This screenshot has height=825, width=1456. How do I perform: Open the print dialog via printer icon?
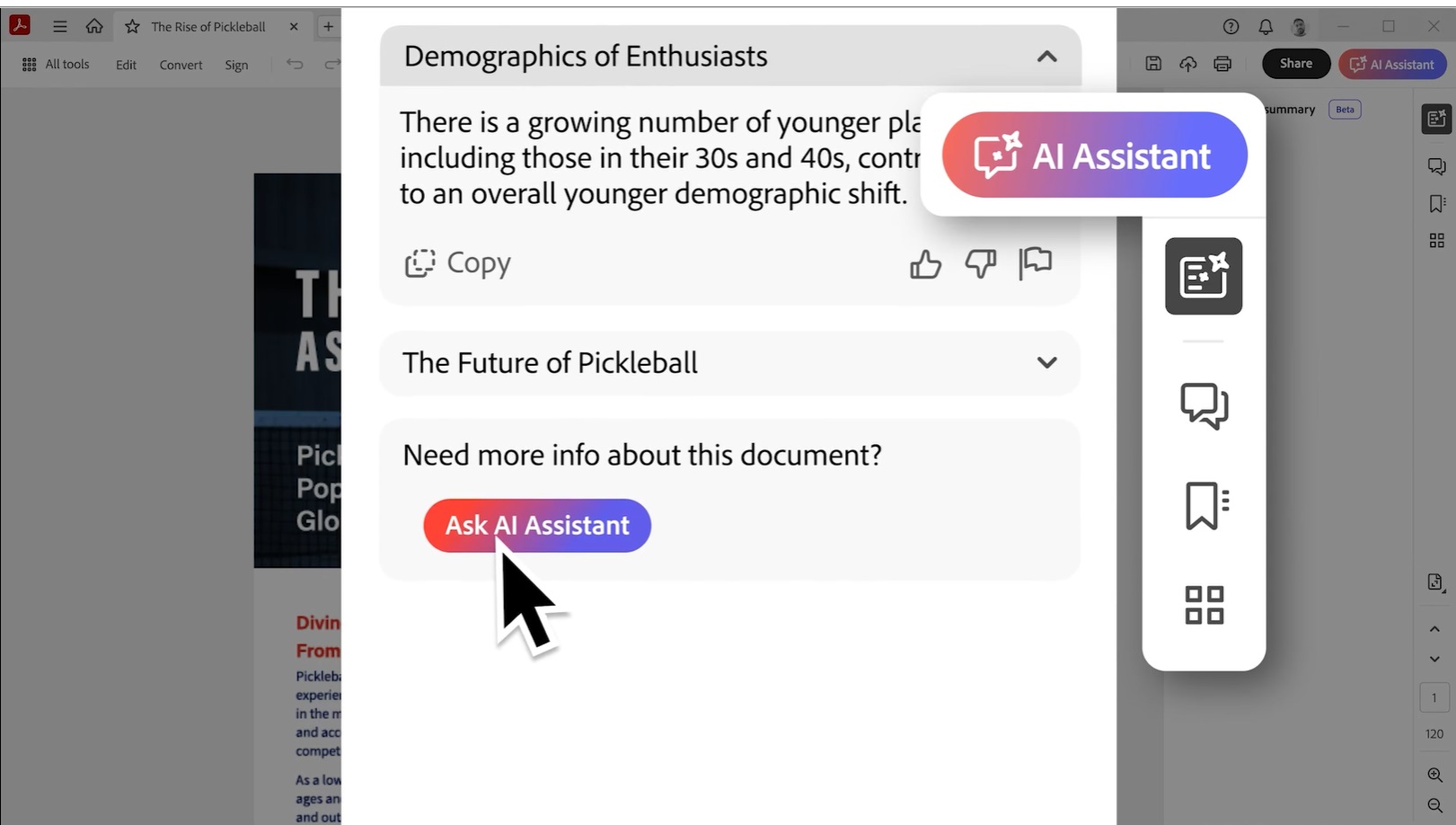(x=1222, y=63)
